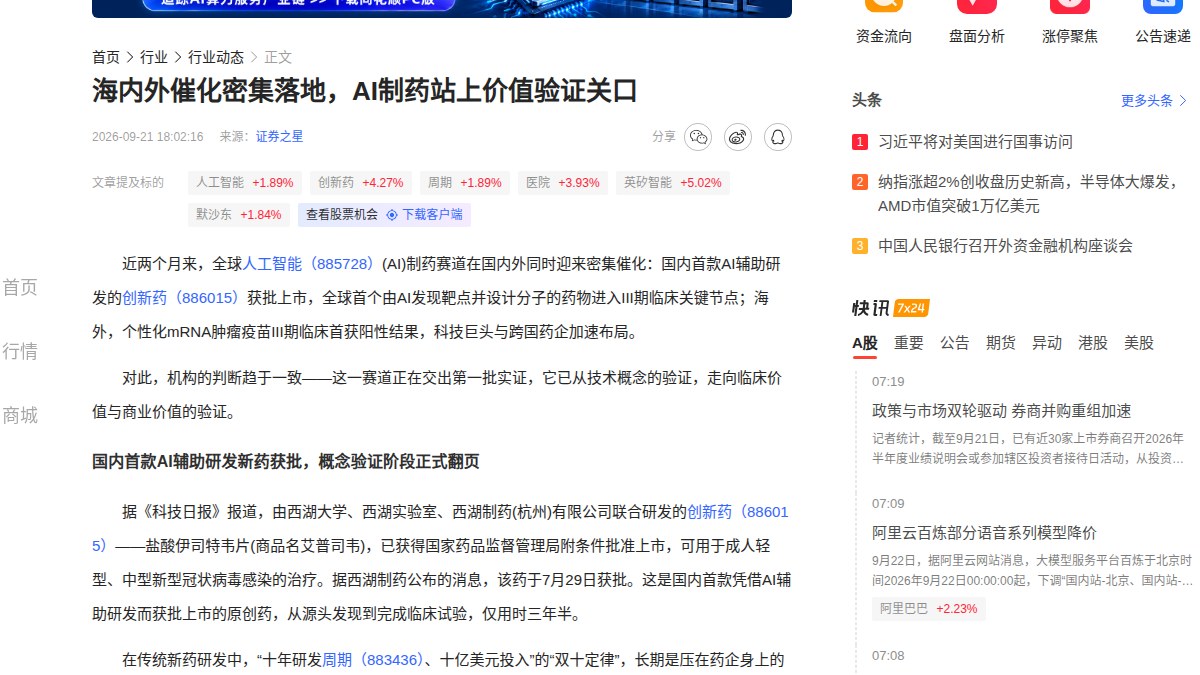Click the red number 1 headline badge

point(860,142)
